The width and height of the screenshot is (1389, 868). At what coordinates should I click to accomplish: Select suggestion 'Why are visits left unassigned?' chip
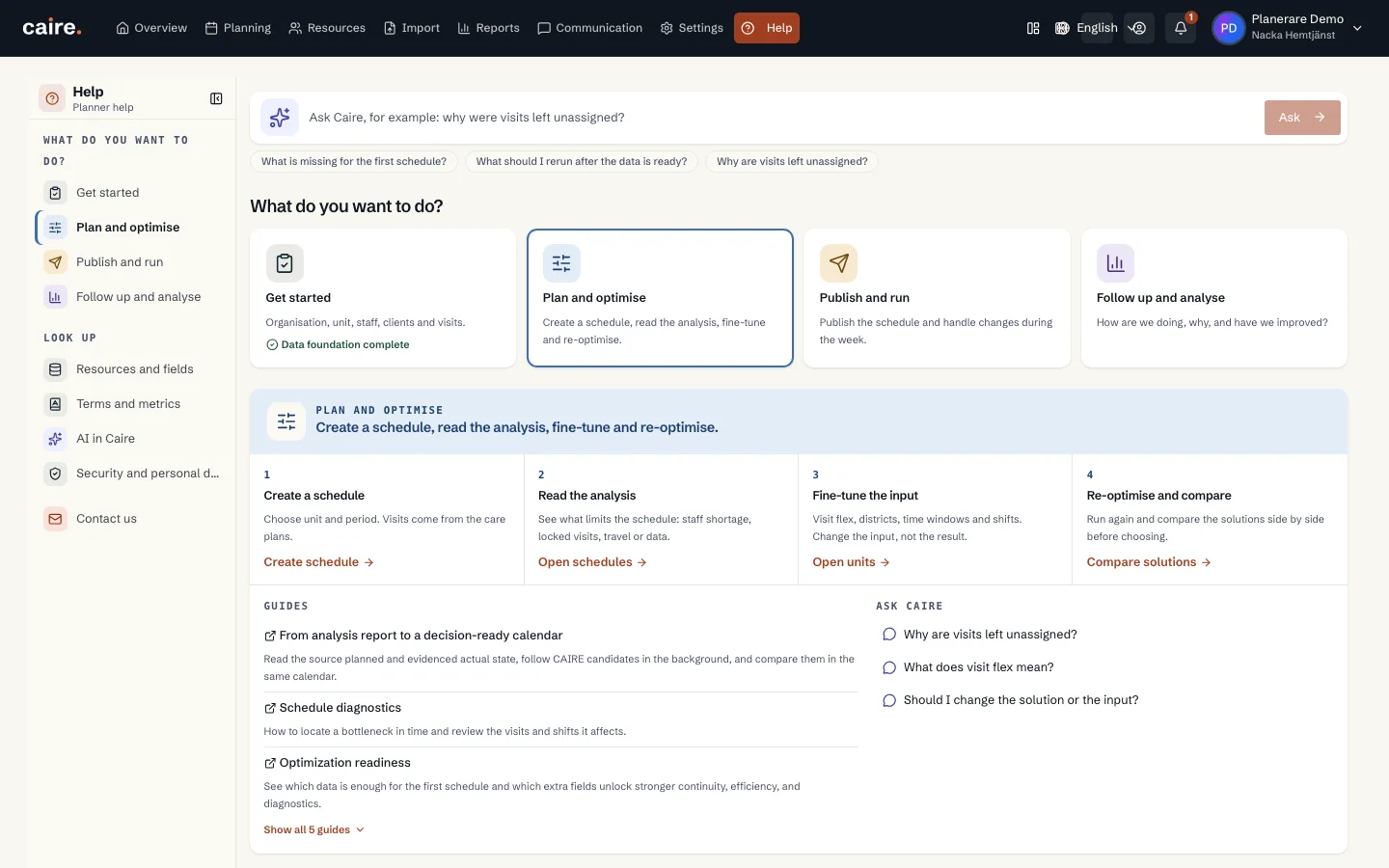point(792,161)
